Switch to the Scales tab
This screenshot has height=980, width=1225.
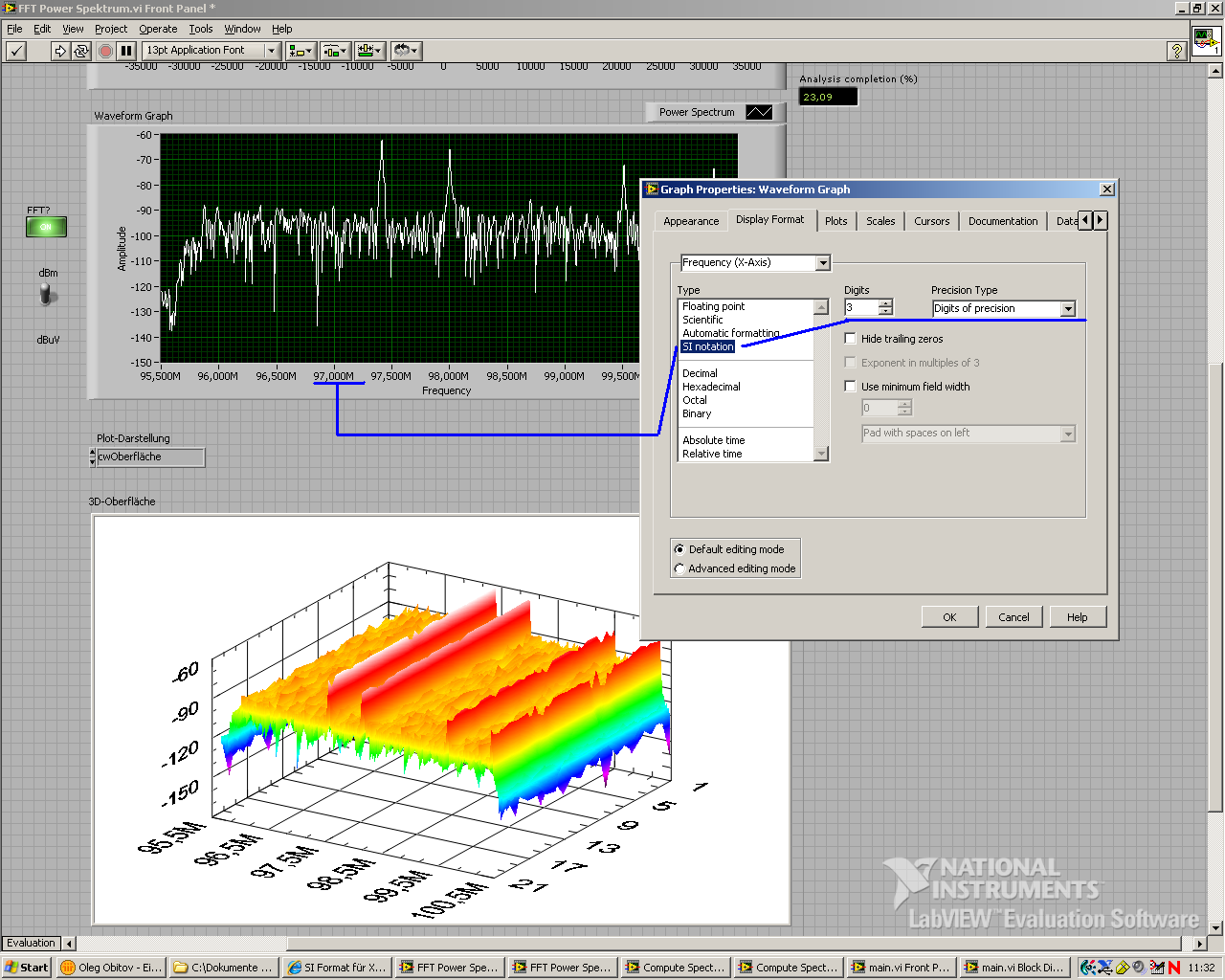[880, 221]
